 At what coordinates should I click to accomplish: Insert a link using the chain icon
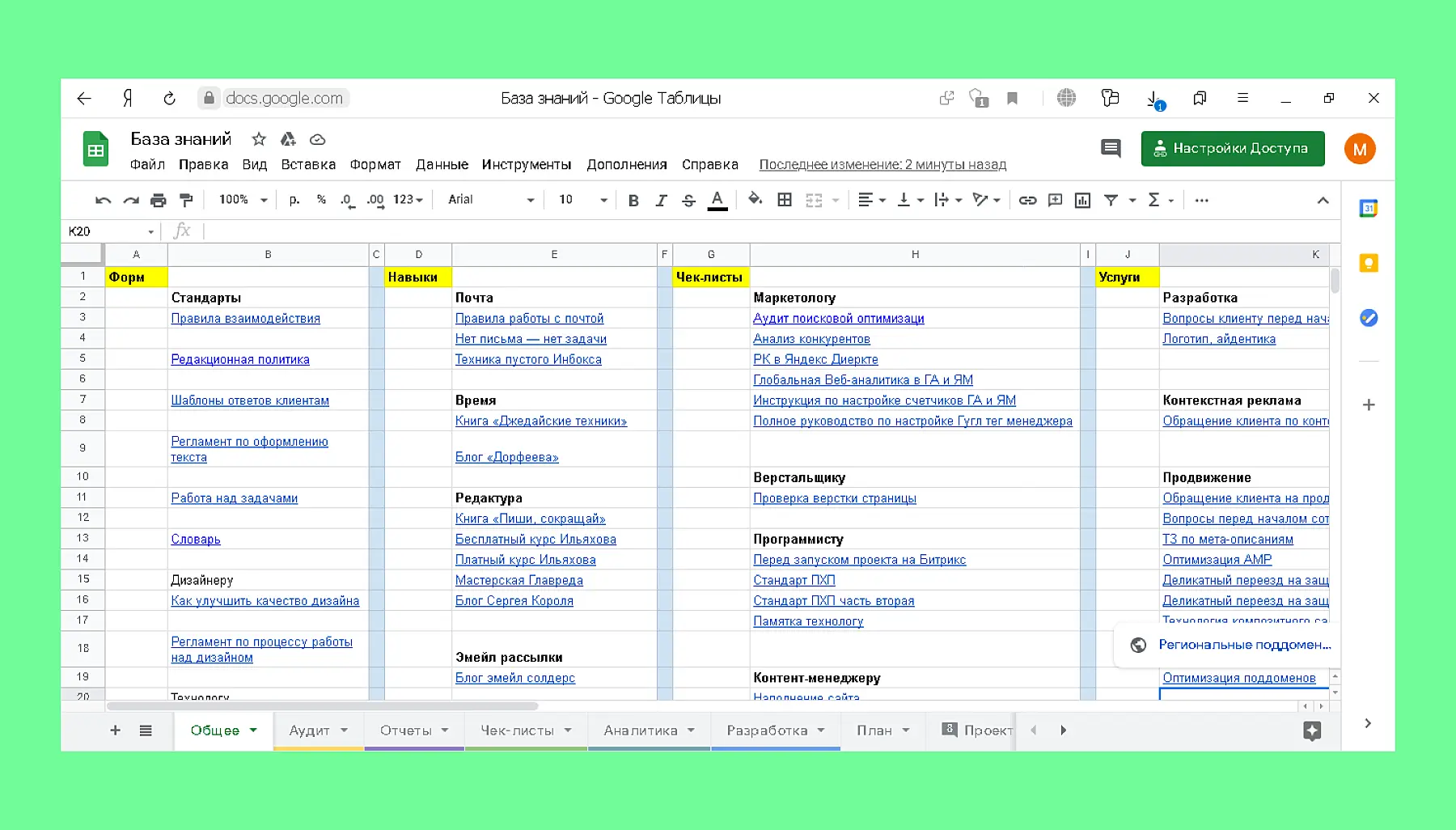1027,200
